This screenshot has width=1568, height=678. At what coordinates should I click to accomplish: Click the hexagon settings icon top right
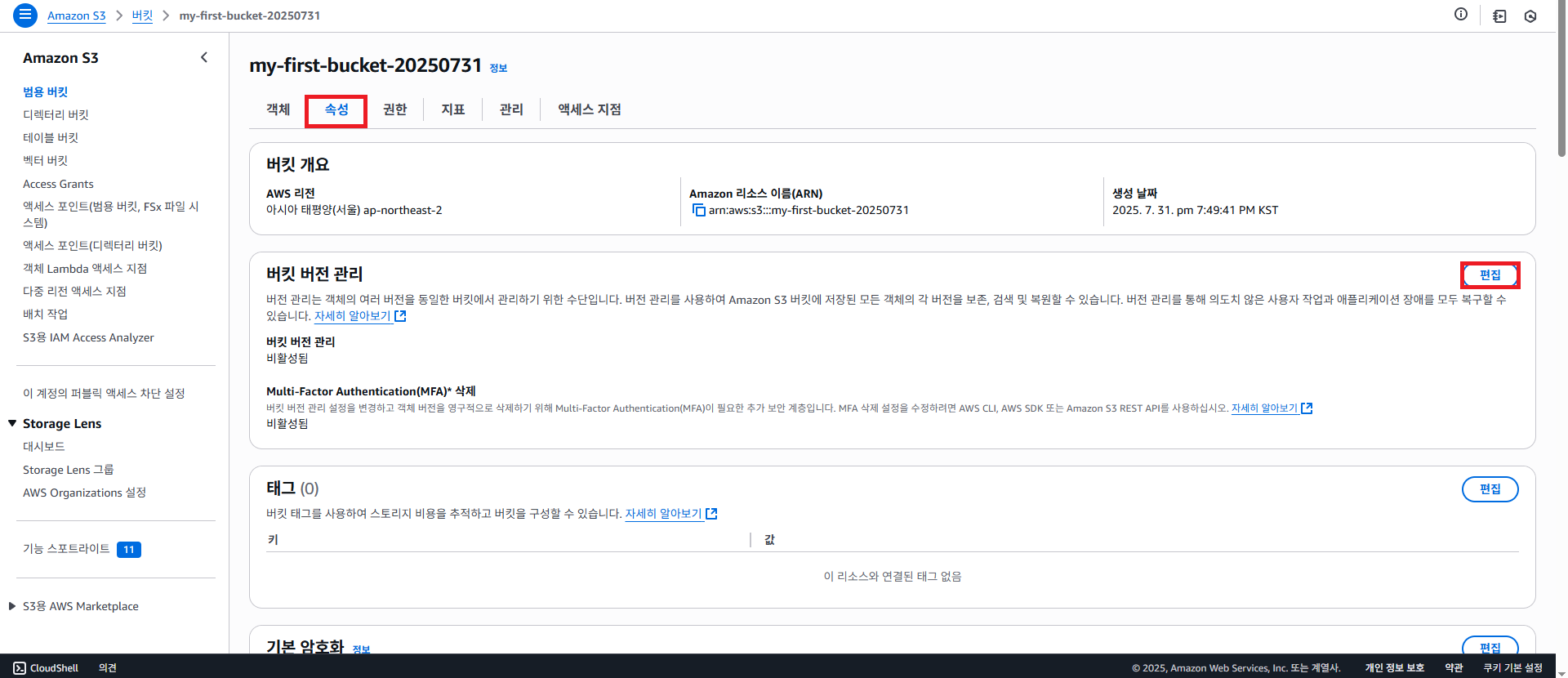click(1530, 16)
